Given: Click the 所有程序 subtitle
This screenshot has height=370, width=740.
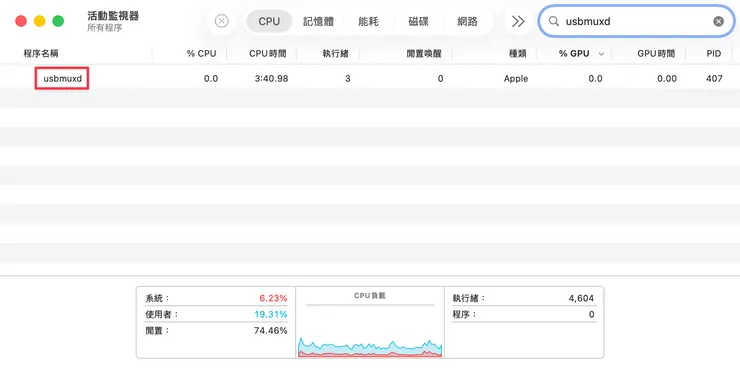Looking at the screenshot, I should (x=104, y=28).
